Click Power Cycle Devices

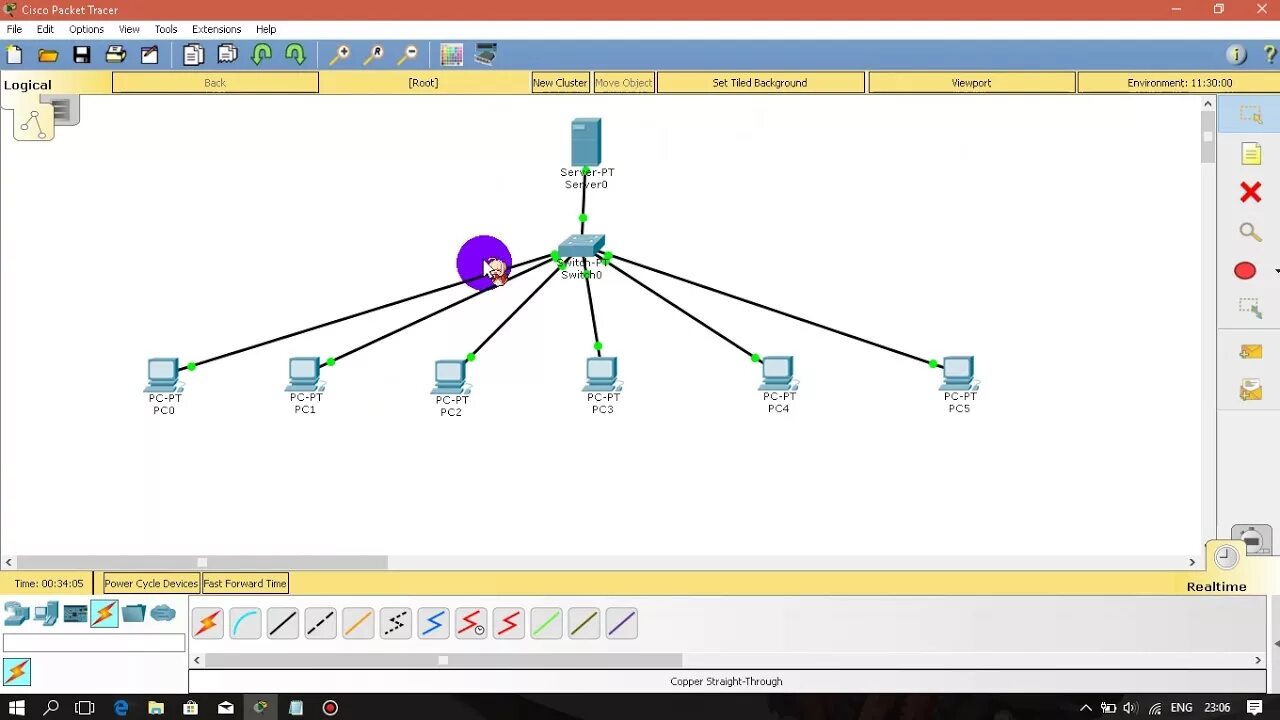tap(151, 583)
